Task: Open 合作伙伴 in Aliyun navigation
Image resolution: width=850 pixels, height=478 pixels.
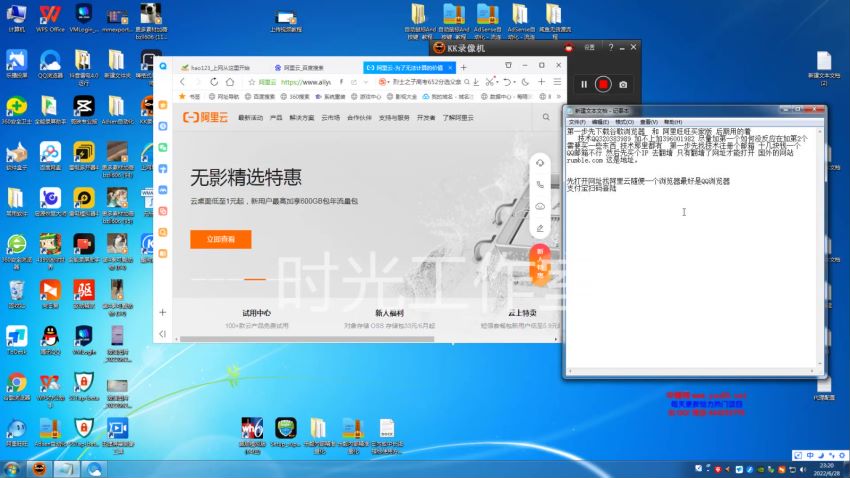Action: click(359, 118)
